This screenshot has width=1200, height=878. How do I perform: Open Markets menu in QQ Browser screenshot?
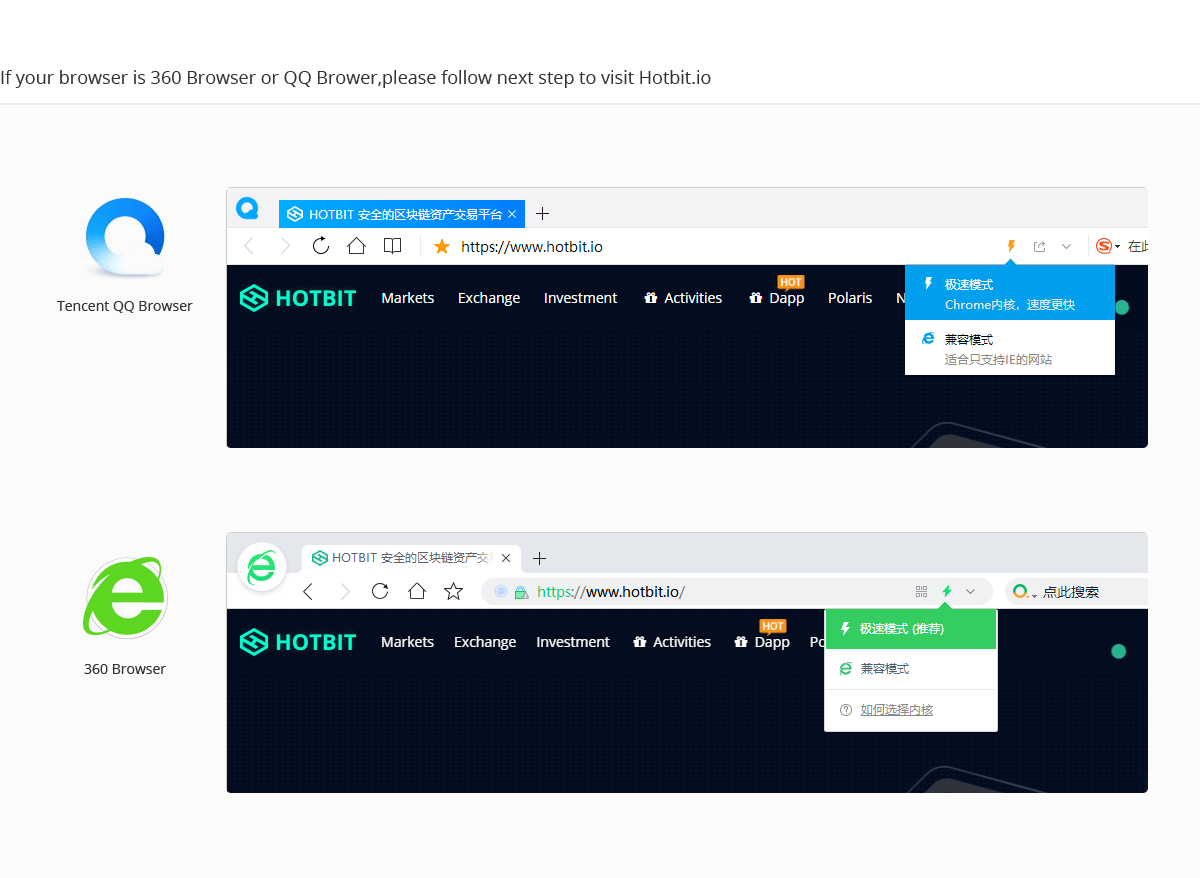point(408,298)
